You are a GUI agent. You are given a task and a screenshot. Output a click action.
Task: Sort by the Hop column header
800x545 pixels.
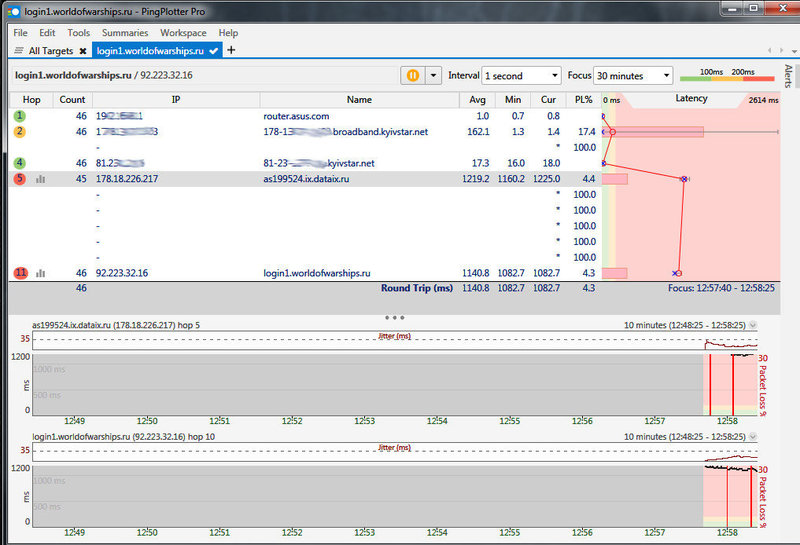pos(31,100)
